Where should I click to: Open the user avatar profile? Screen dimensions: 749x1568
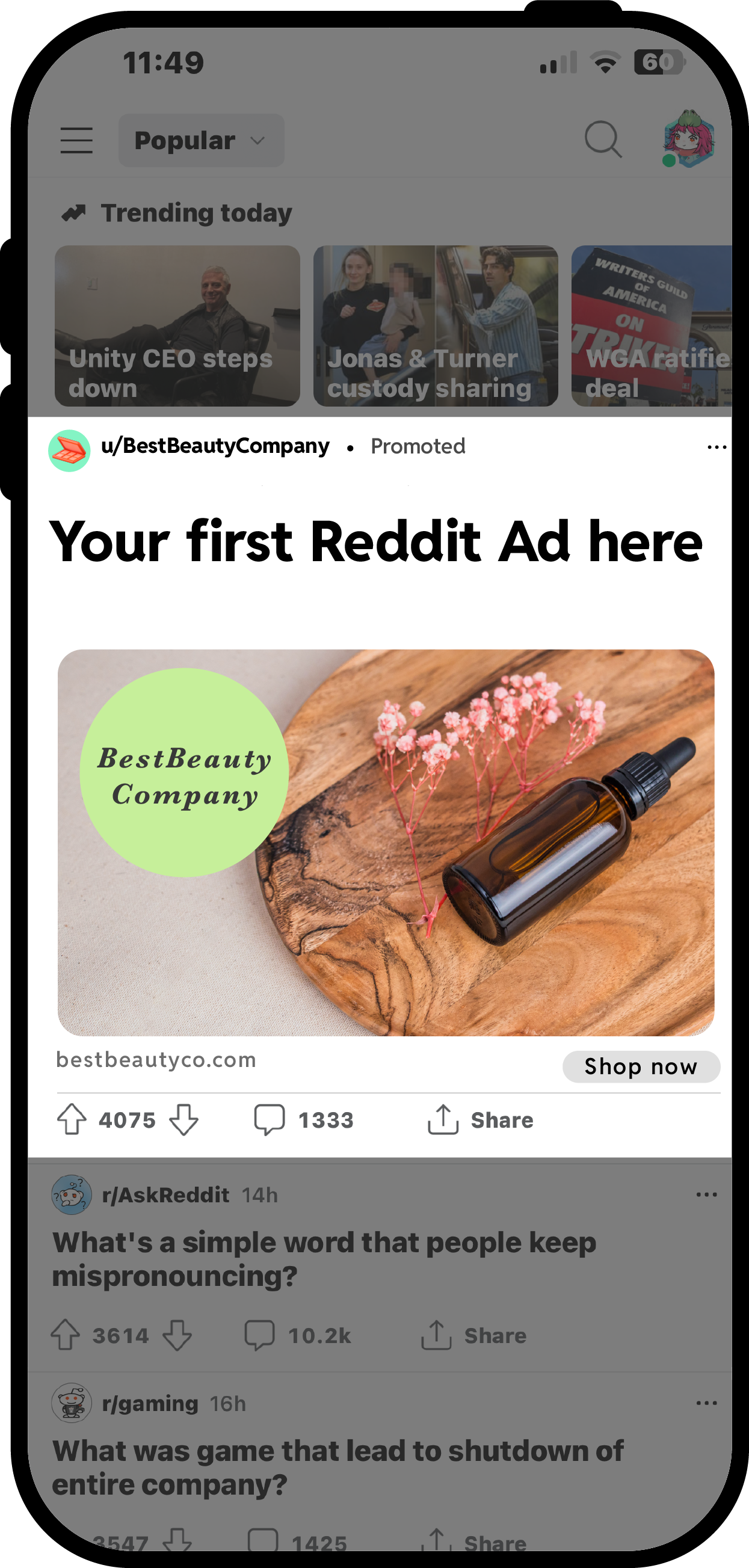[688, 139]
